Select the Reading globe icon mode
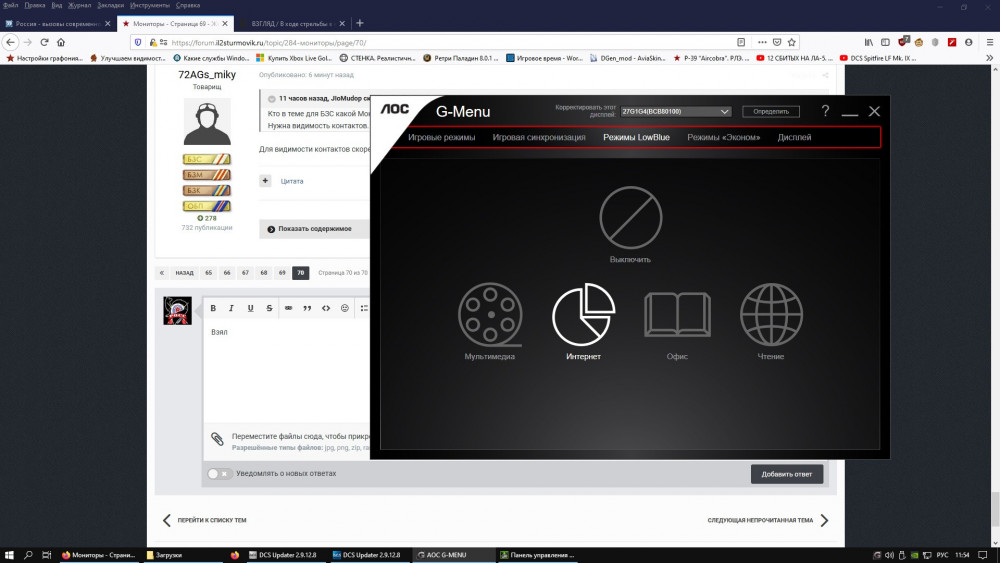The height and width of the screenshot is (563, 1000). (771, 314)
